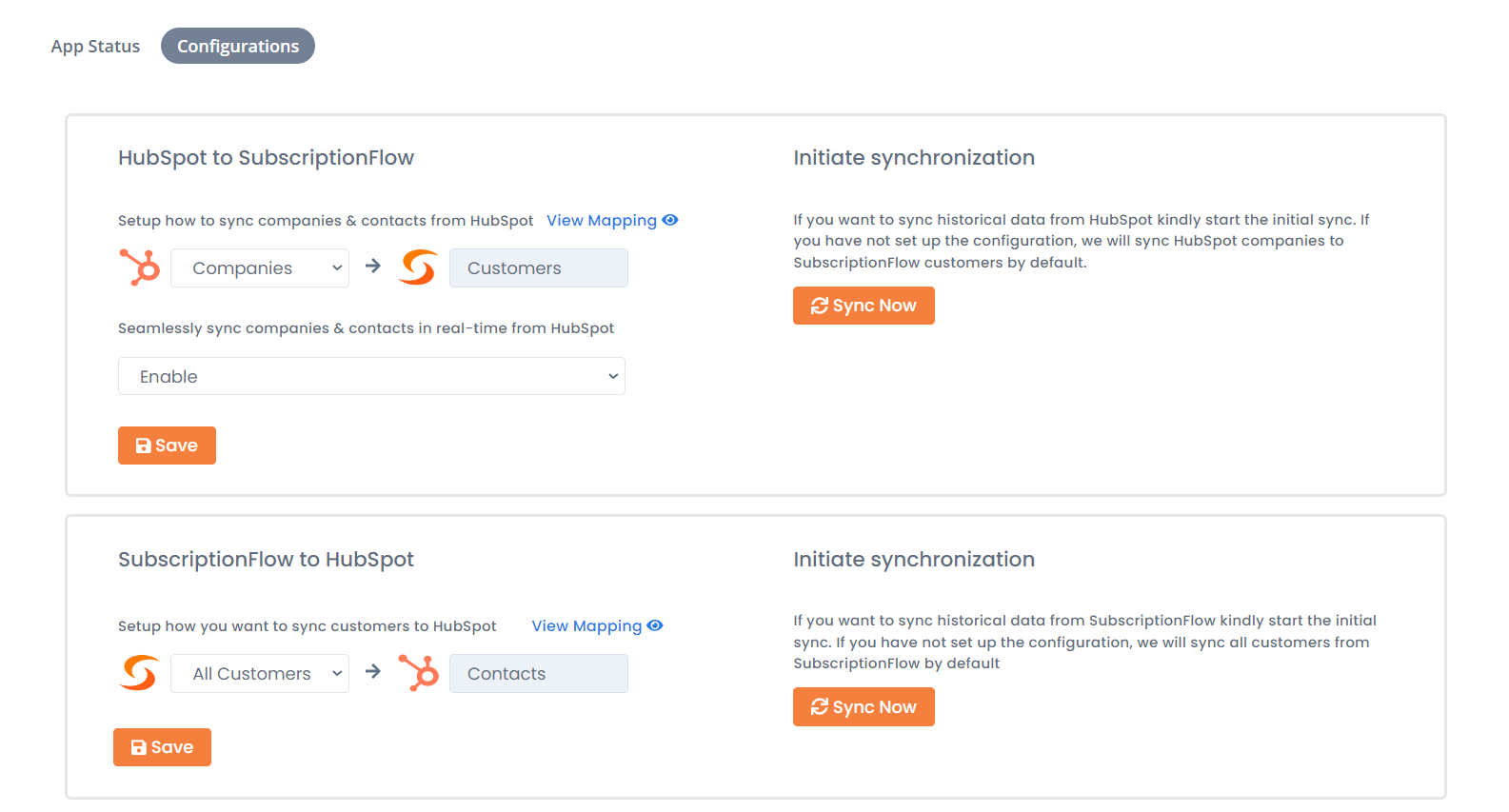Expand the Enable real-time sync dropdown
This screenshot has height=812, width=1509.
(x=371, y=376)
